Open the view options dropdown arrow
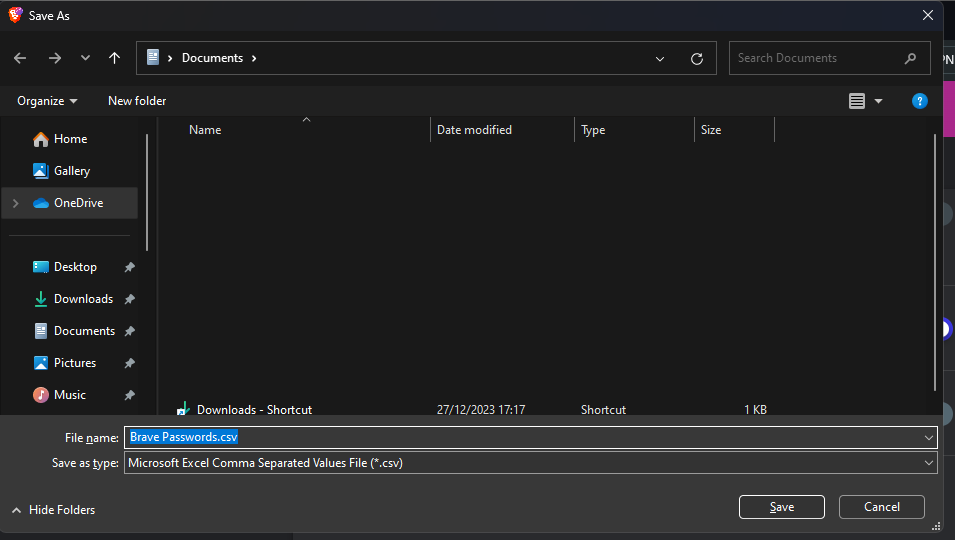Image resolution: width=955 pixels, height=540 pixels. [878, 101]
